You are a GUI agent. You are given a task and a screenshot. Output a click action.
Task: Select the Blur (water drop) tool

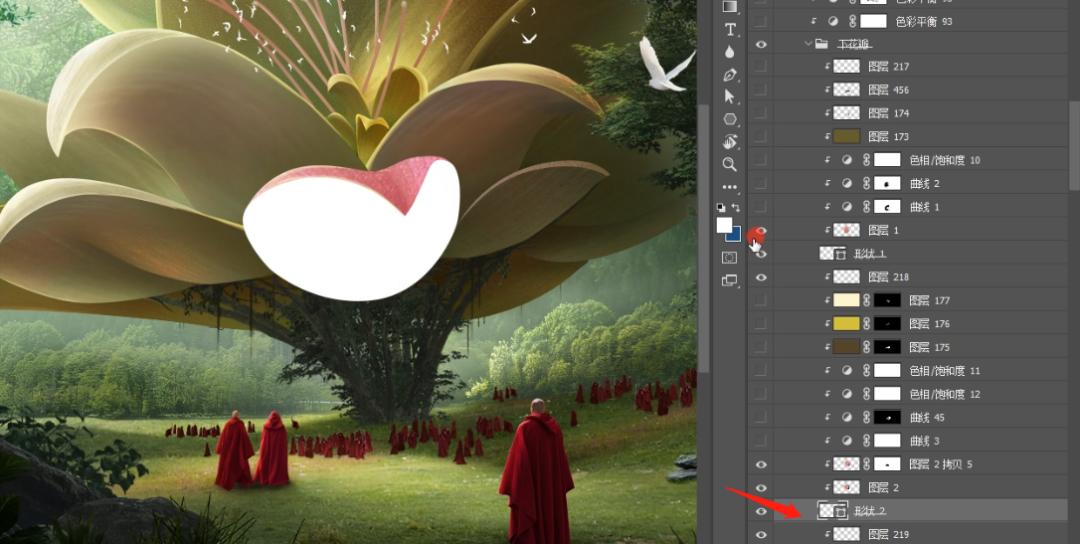(730, 52)
